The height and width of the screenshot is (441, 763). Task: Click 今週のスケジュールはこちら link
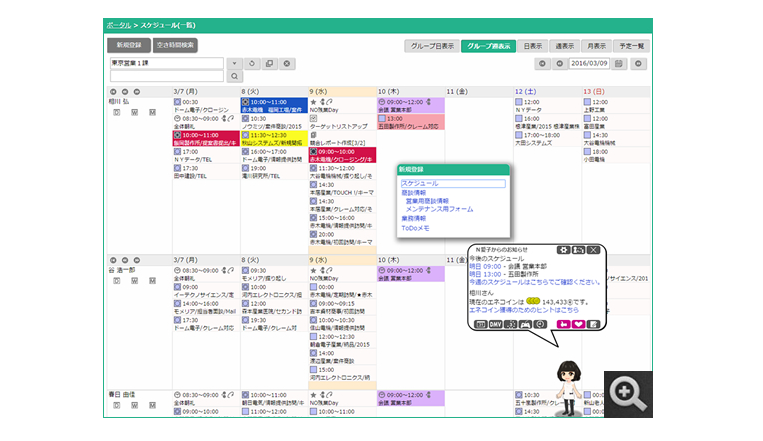(x=534, y=282)
